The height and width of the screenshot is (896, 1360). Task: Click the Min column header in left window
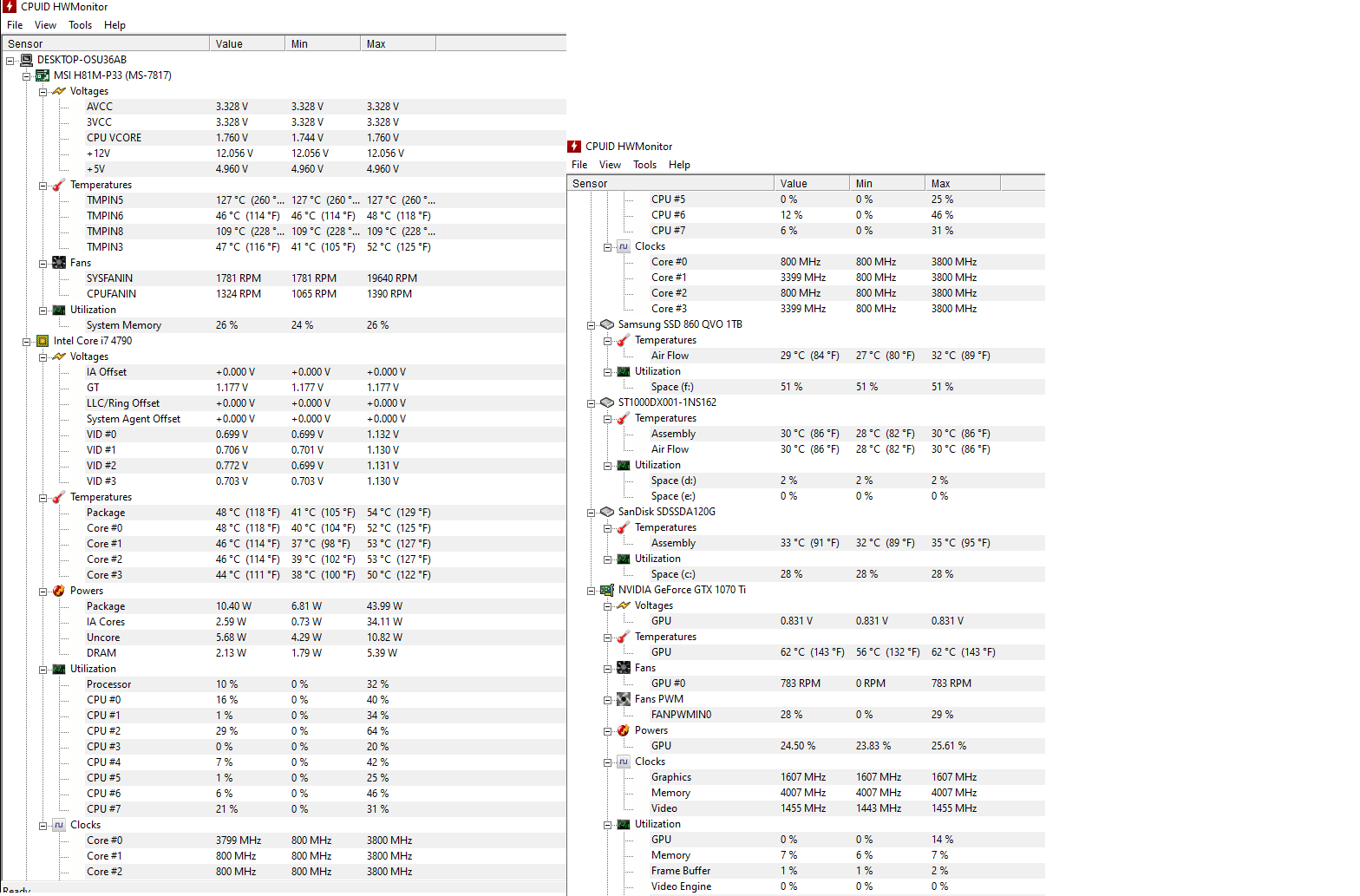coord(323,43)
